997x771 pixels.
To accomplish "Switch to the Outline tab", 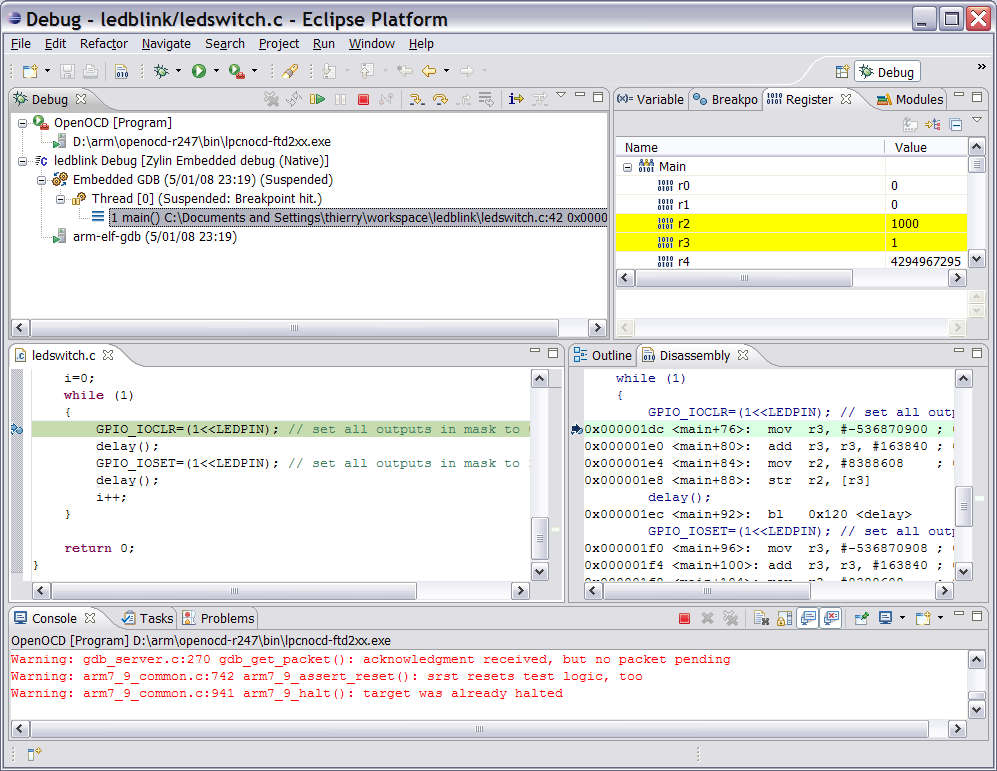I will (x=602, y=355).
